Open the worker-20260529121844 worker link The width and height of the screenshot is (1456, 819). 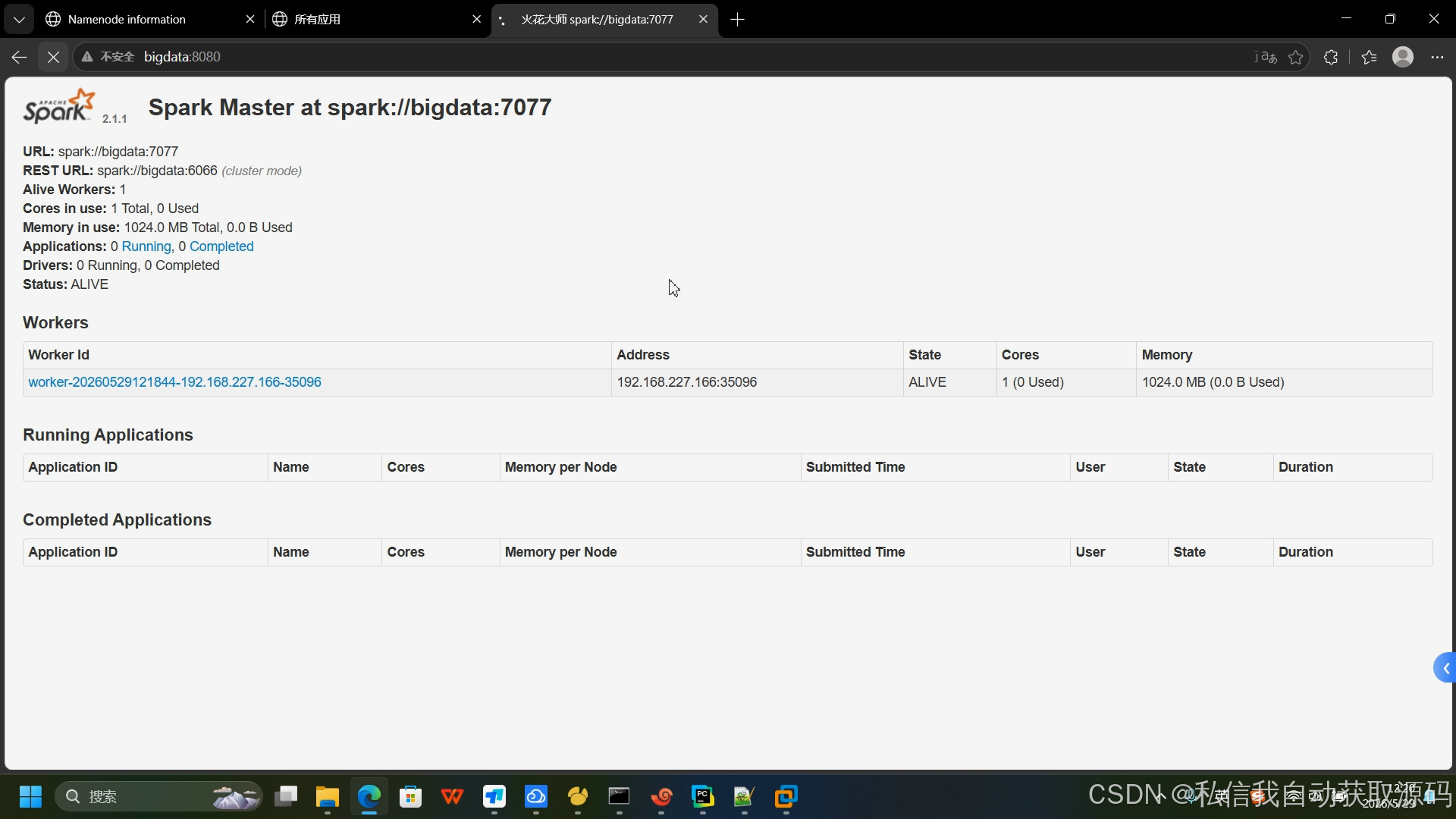tap(174, 382)
